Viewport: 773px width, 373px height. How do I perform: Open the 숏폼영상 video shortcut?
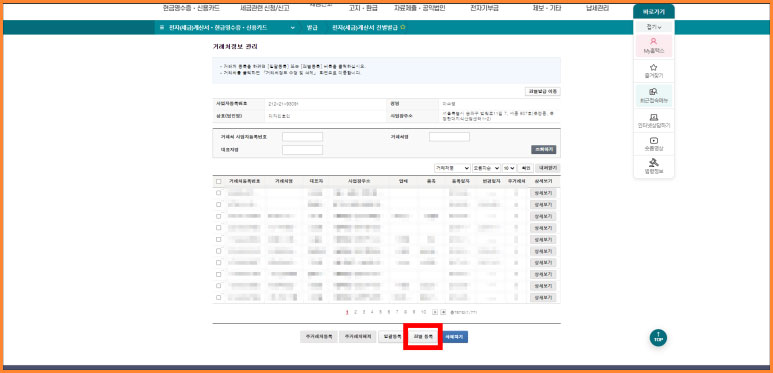[654, 144]
